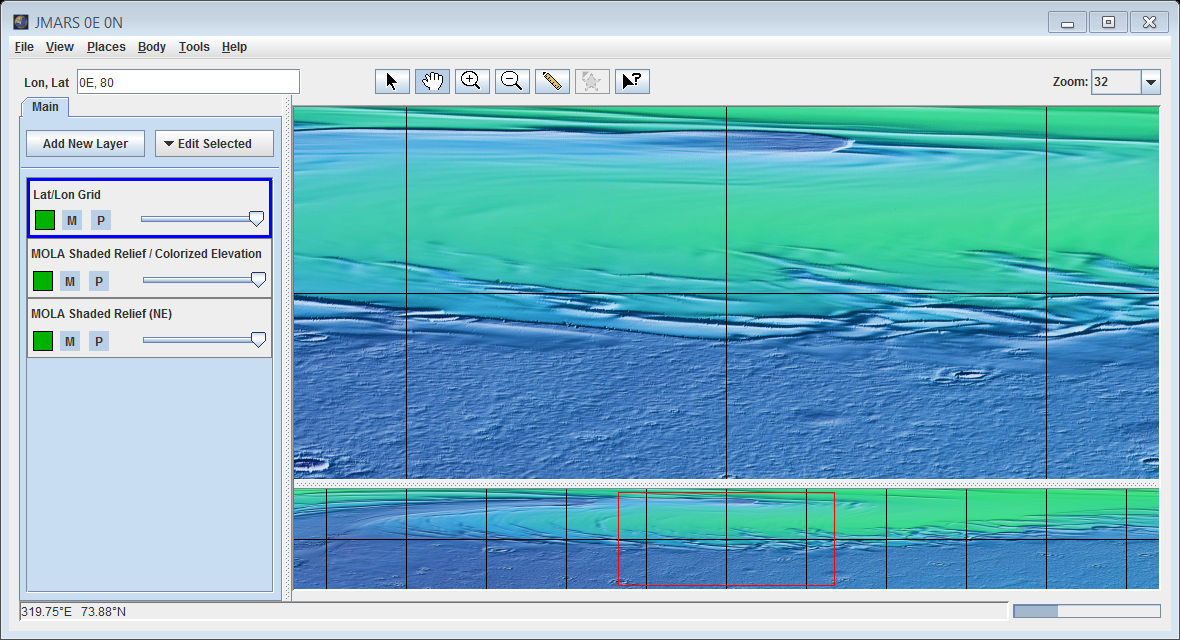The image size is (1180, 640).
Task: Choose the zoom out magnifier tool
Action: 512,81
